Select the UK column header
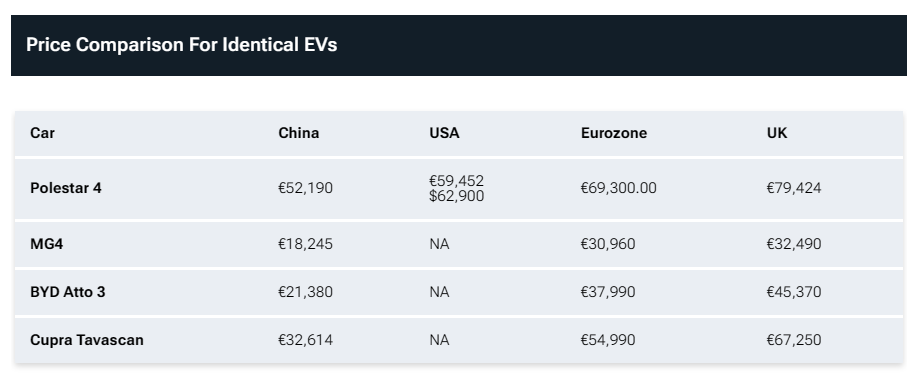This screenshot has width=916, height=379. pos(777,133)
